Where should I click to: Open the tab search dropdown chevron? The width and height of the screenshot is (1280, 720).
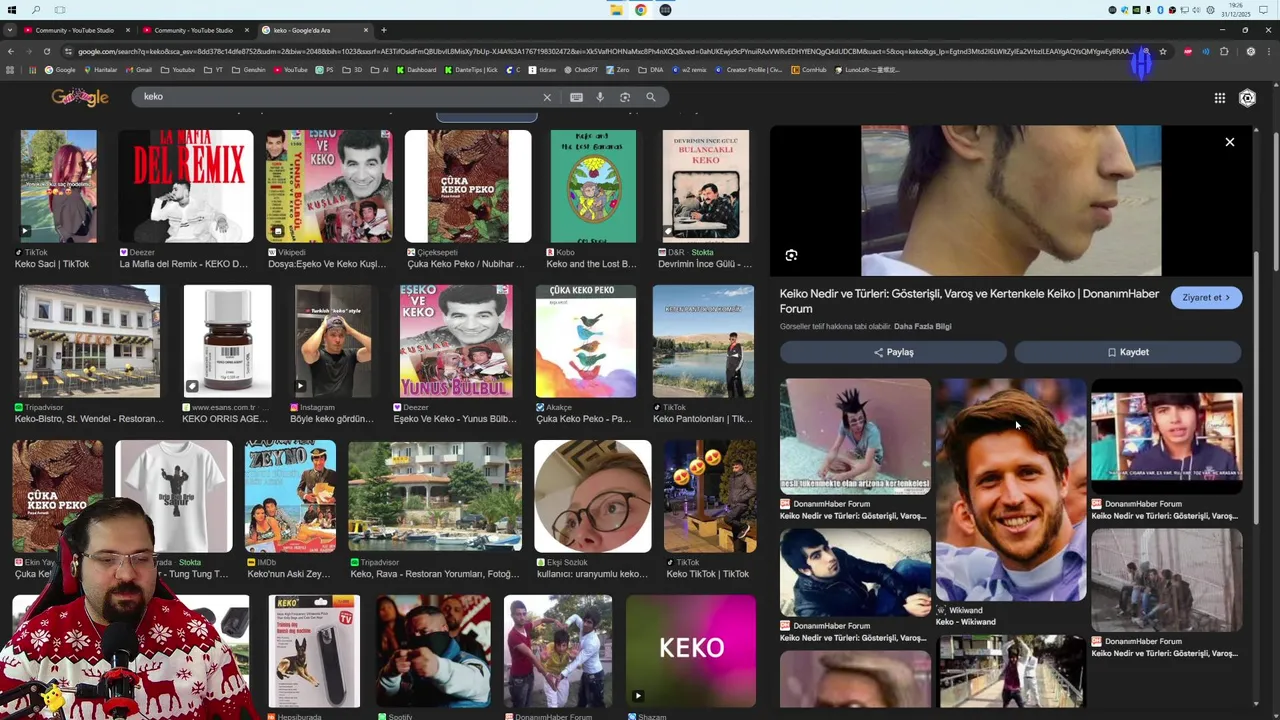[x=10, y=30]
